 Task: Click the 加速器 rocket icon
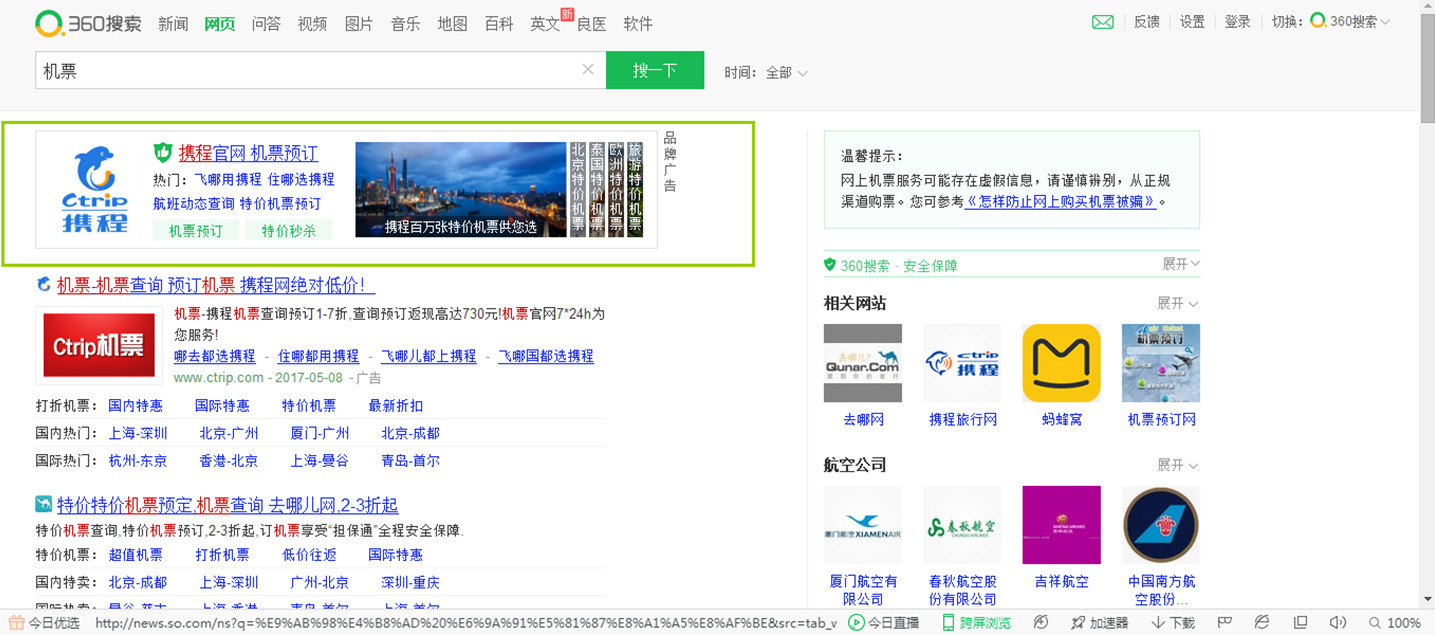[1099, 623]
